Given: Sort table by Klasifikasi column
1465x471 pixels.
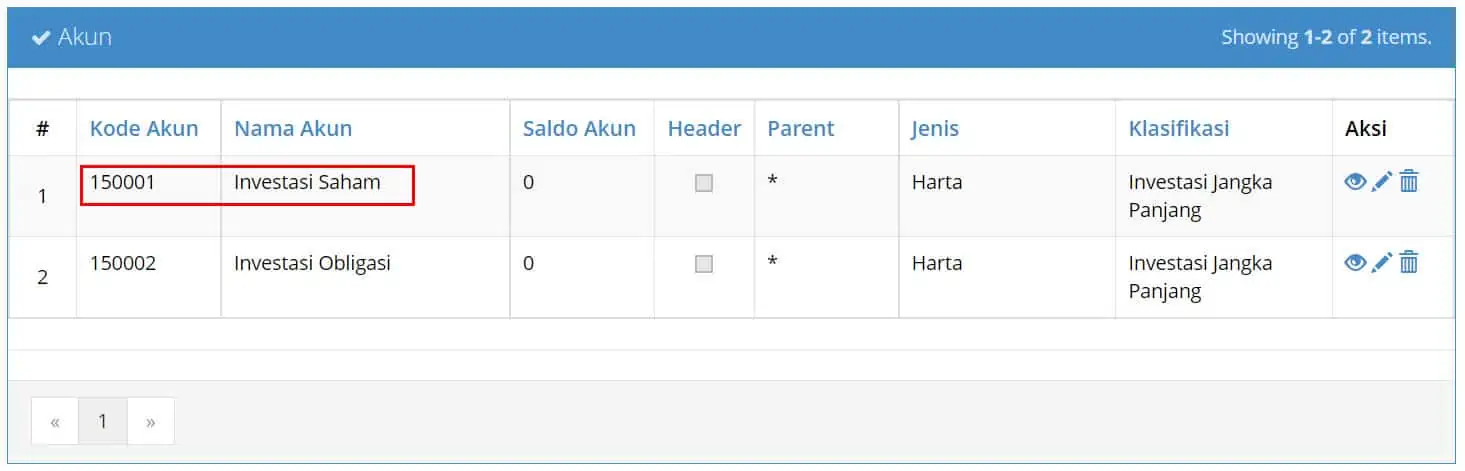Looking at the screenshot, I should pyautogui.click(x=1179, y=129).
